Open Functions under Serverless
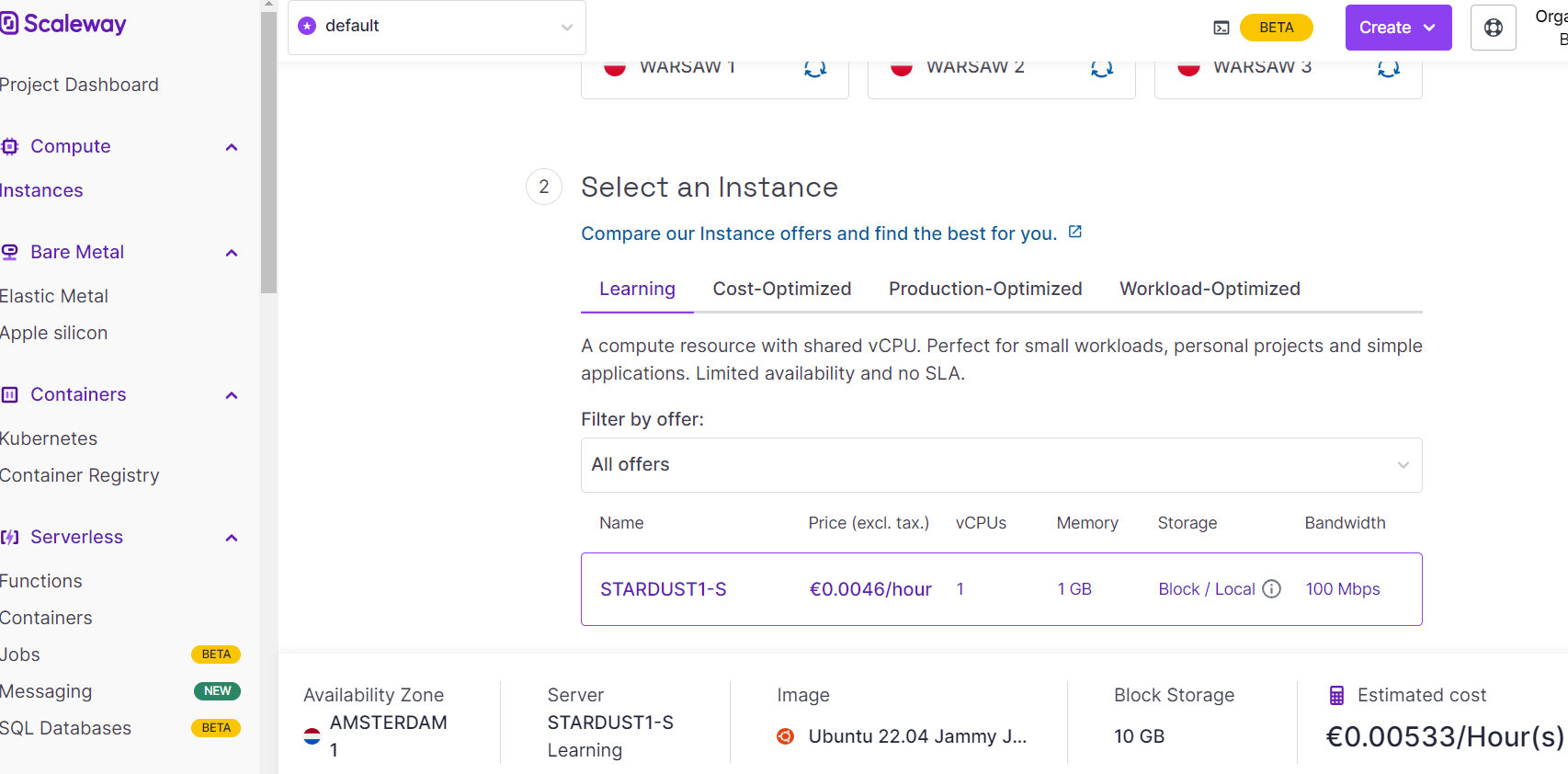 pyautogui.click(x=41, y=581)
